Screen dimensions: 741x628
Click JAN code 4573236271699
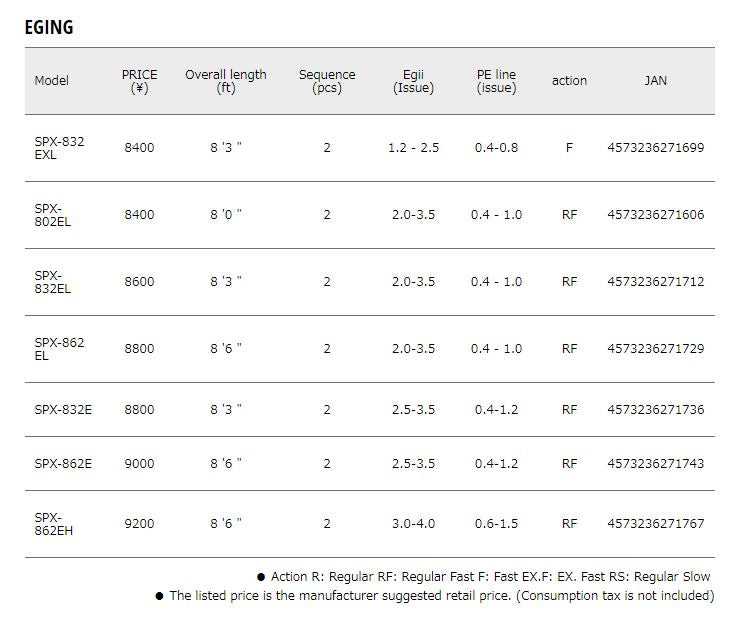(x=655, y=148)
